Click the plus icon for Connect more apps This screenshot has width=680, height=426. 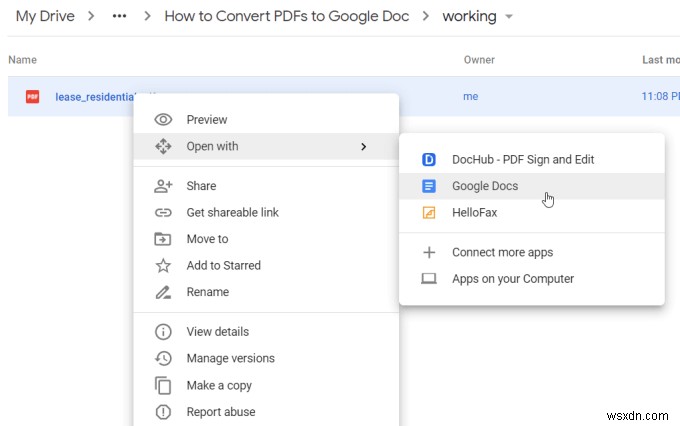[x=429, y=252]
